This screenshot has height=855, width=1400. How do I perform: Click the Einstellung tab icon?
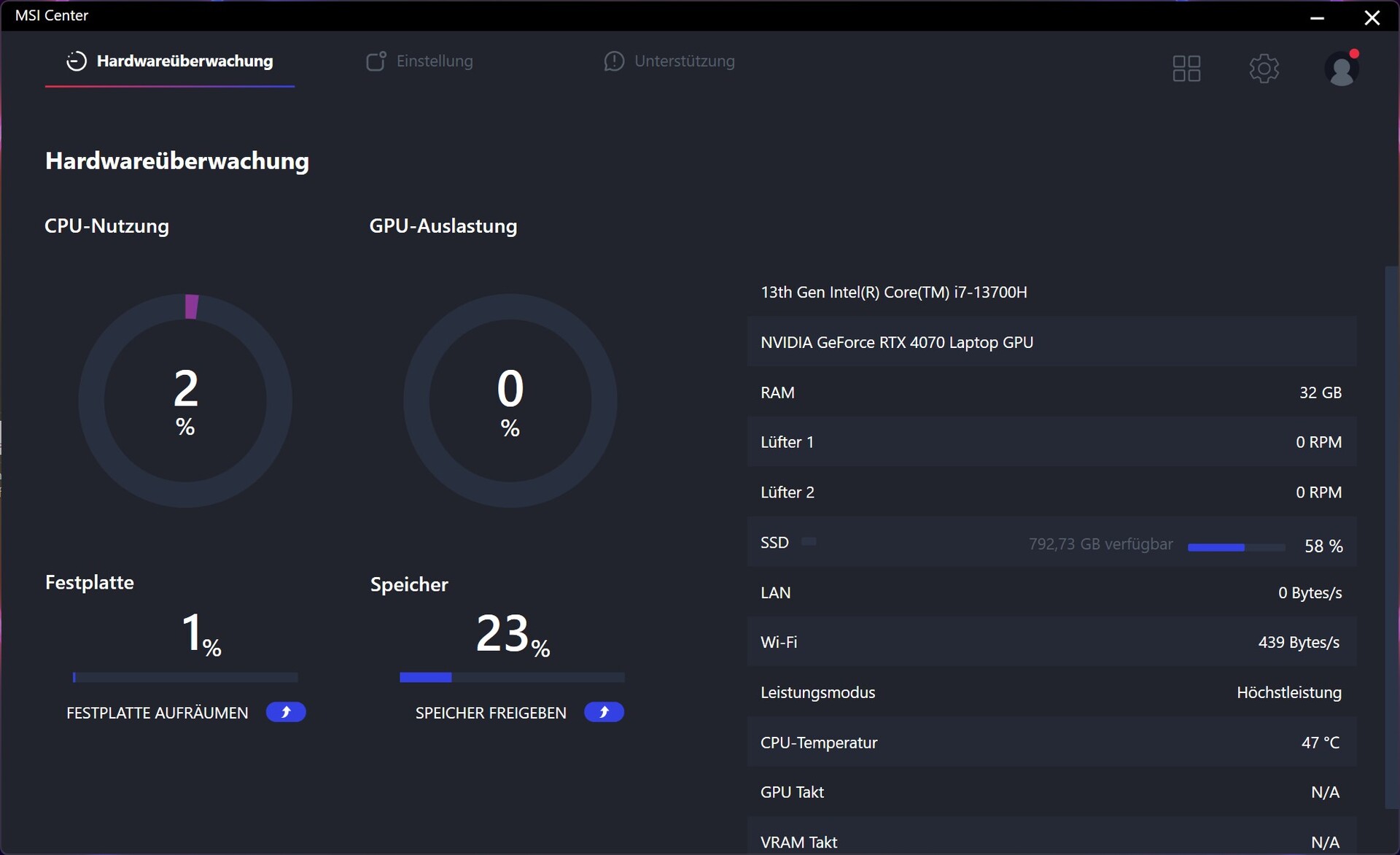click(x=376, y=61)
